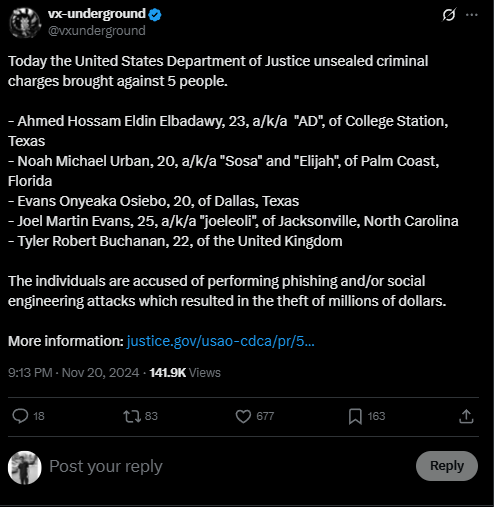The width and height of the screenshot is (494, 507).
Task: Click the 677 likes count
Action: pyautogui.click(x=265, y=416)
